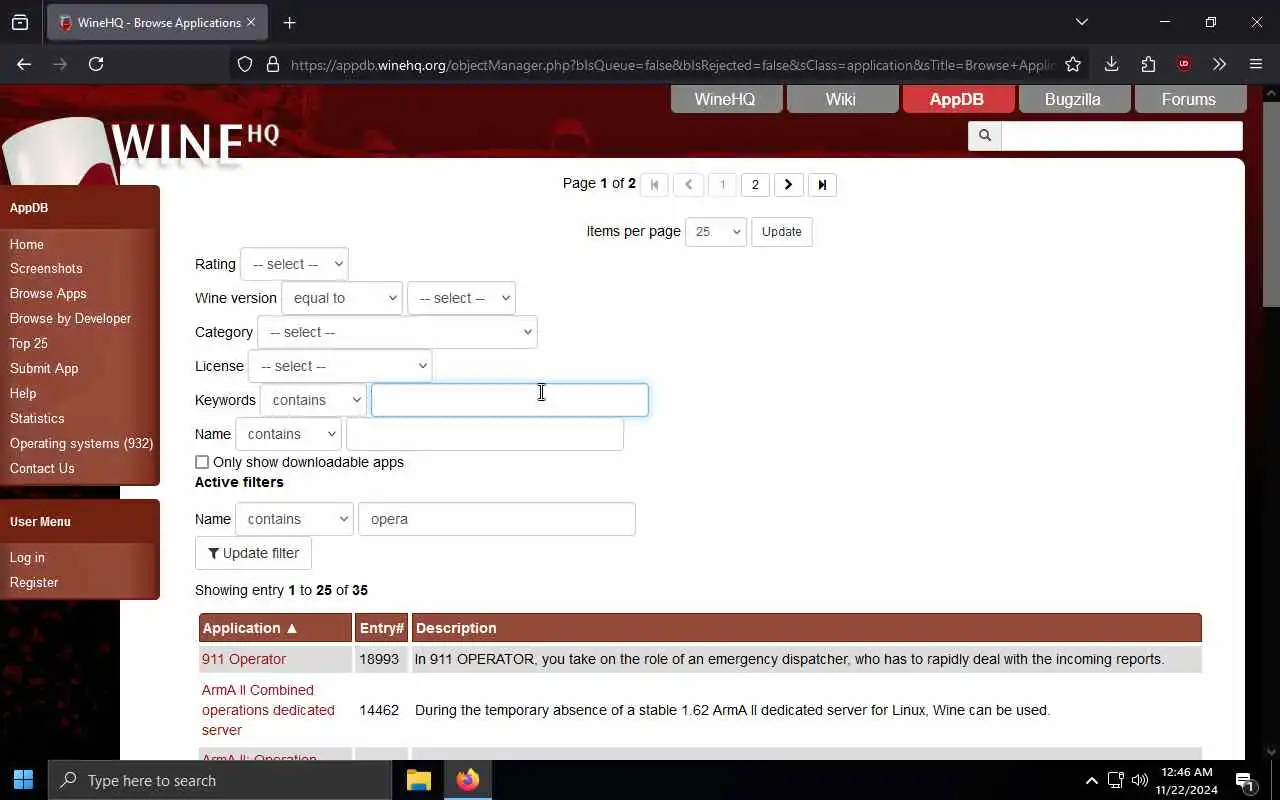Switch to the Wiki tab

click(841, 99)
